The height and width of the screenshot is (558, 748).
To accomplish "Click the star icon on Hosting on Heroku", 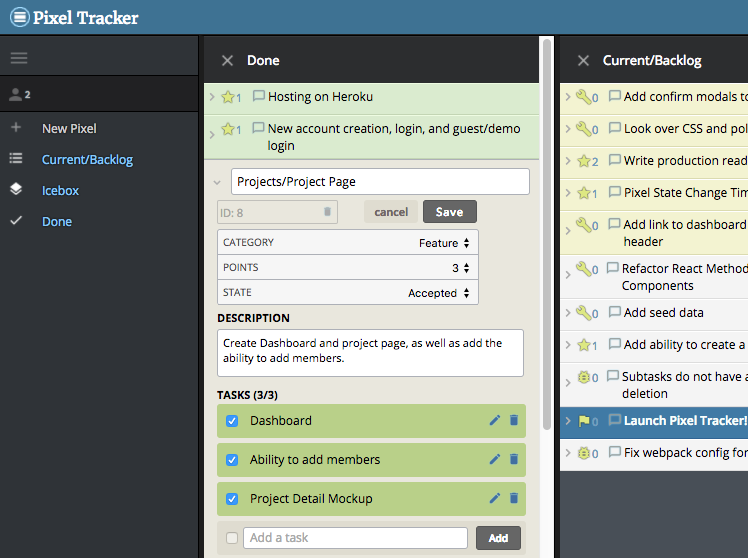I will (228, 97).
